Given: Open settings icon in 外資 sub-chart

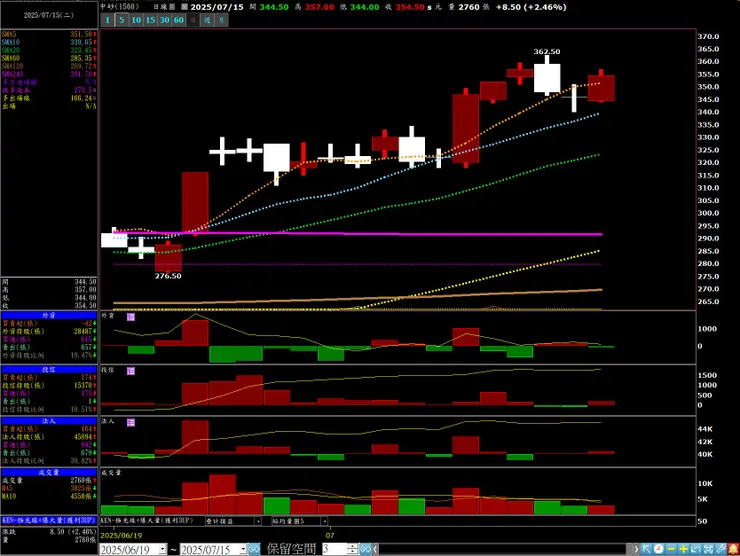Looking at the screenshot, I should pyautogui.click(x=131, y=317).
